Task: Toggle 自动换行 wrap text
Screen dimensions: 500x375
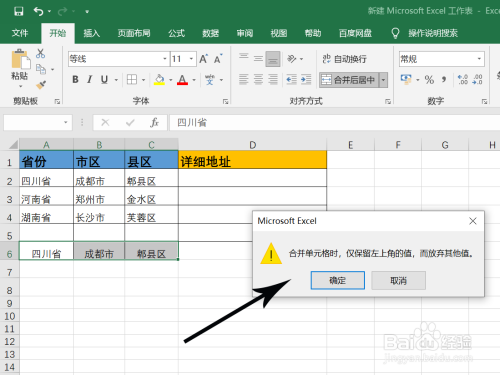Action: pyautogui.click(x=344, y=59)
